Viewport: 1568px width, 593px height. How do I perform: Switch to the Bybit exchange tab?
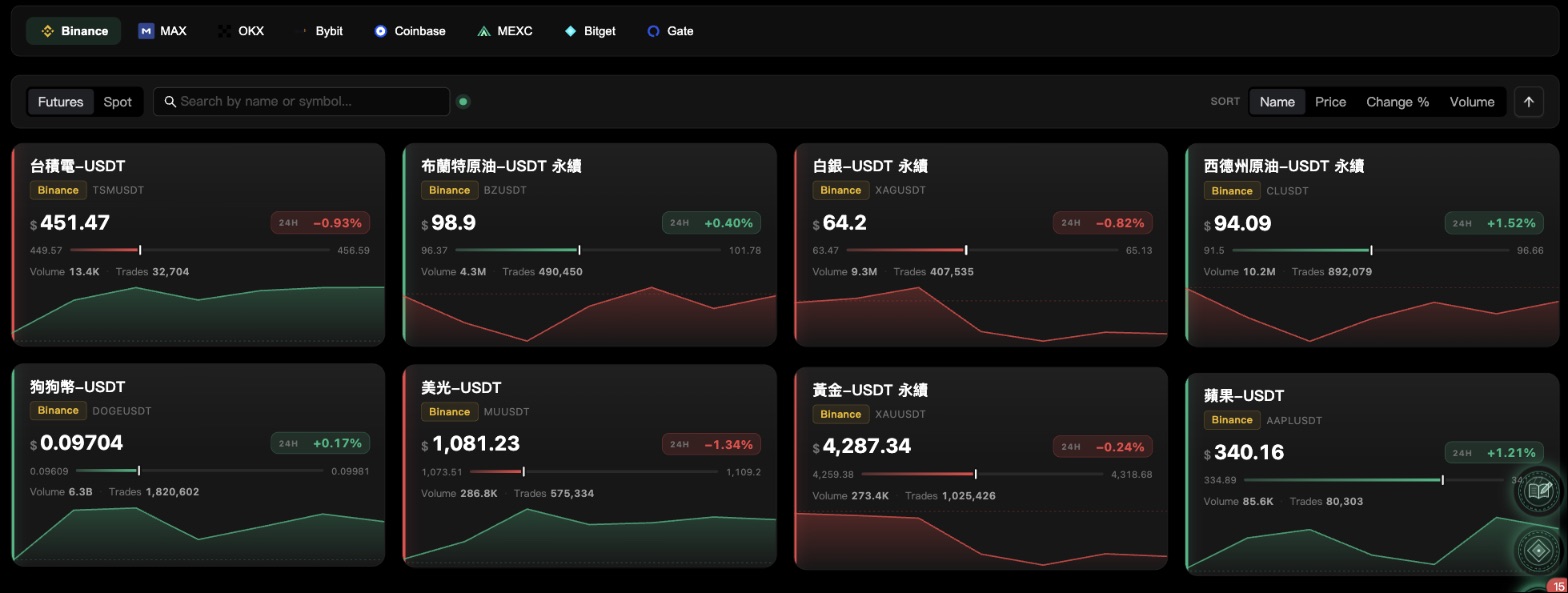click(322, 31)
